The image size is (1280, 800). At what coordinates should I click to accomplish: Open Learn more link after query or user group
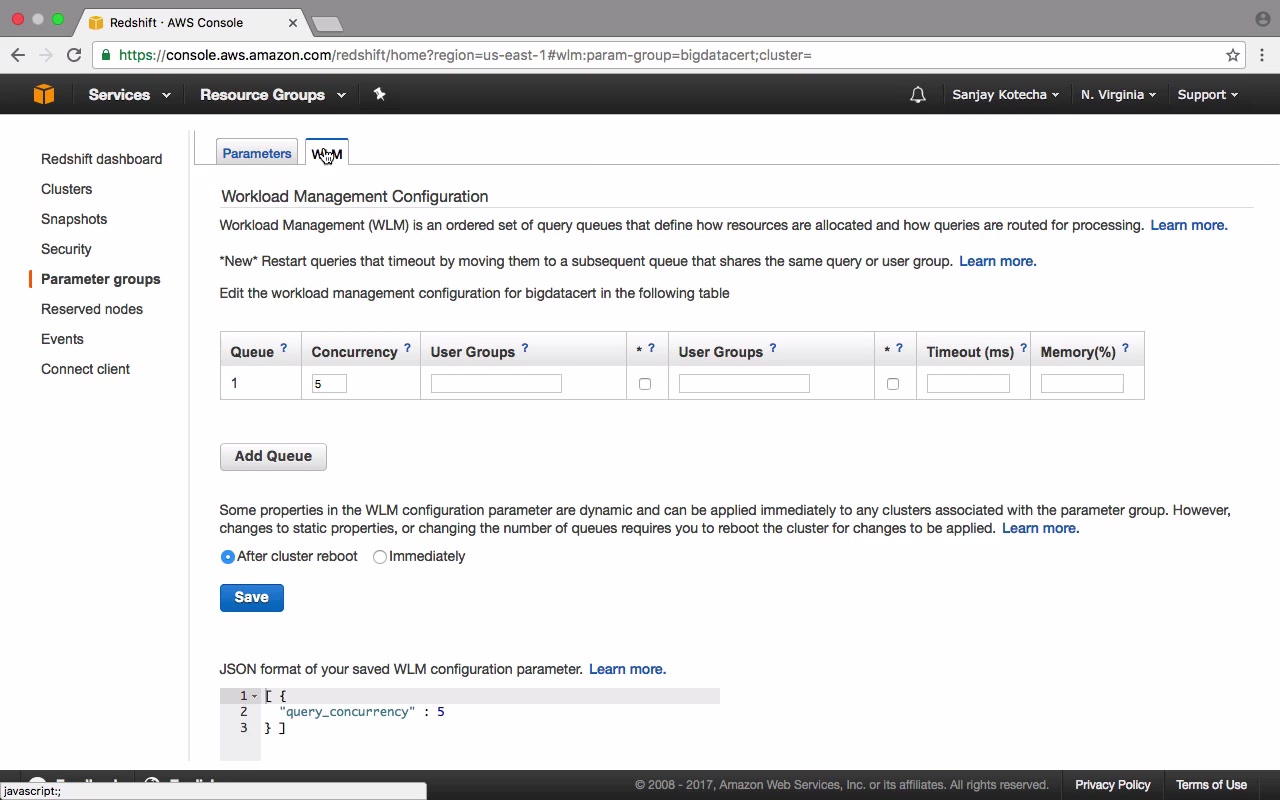pyautogui.click(x=998, y=261)
